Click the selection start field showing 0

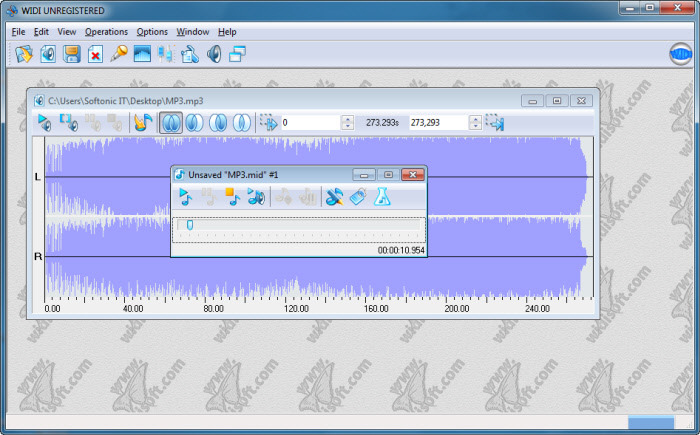pos(310,122)
